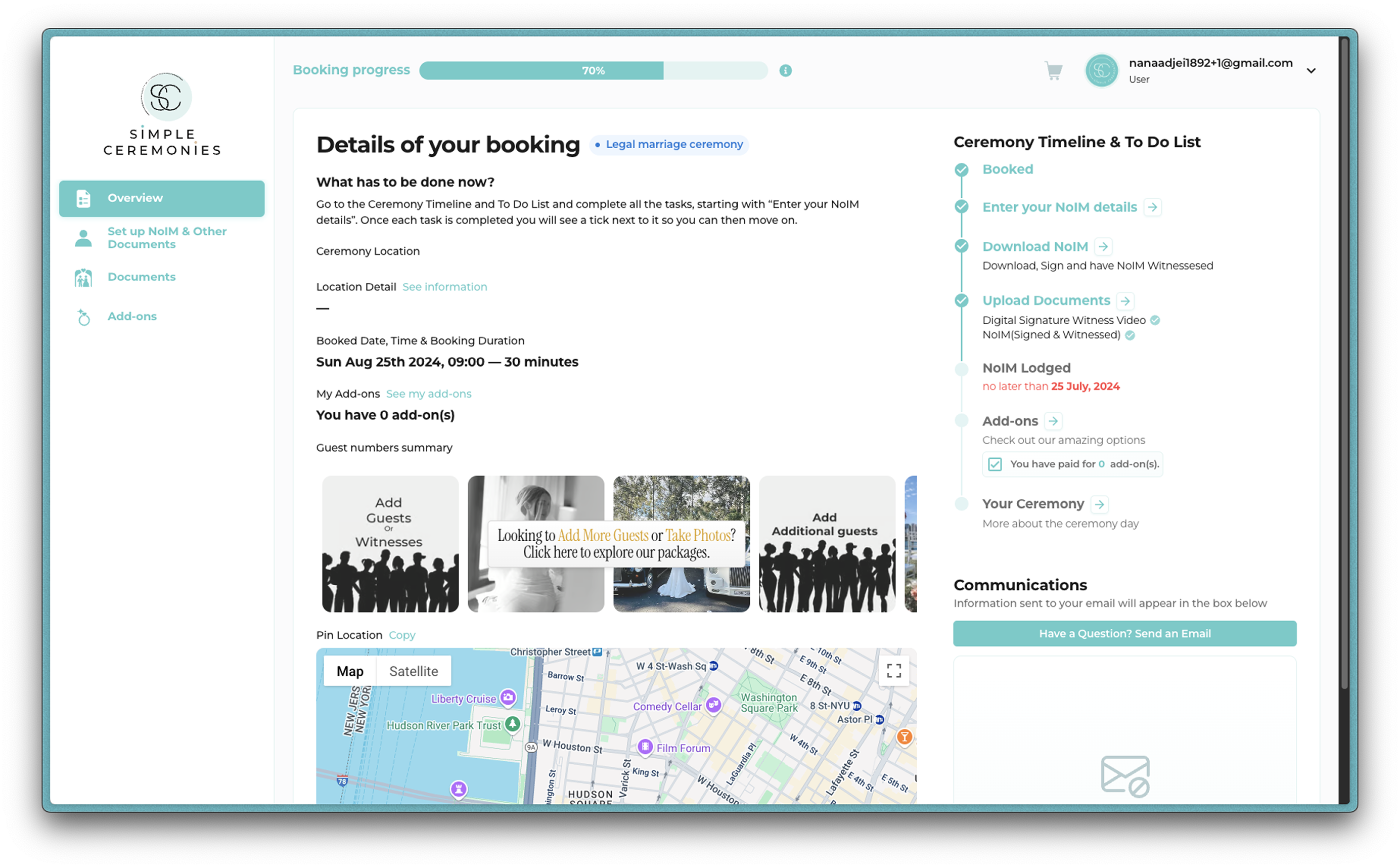This screenshot has height=868, width=1400.
Task: Click the Washington Square Park label
Action: [769, 703]
